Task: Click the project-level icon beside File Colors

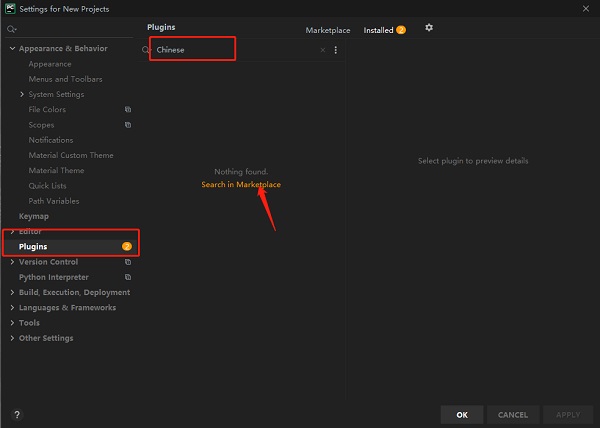Action: [127, 110]
